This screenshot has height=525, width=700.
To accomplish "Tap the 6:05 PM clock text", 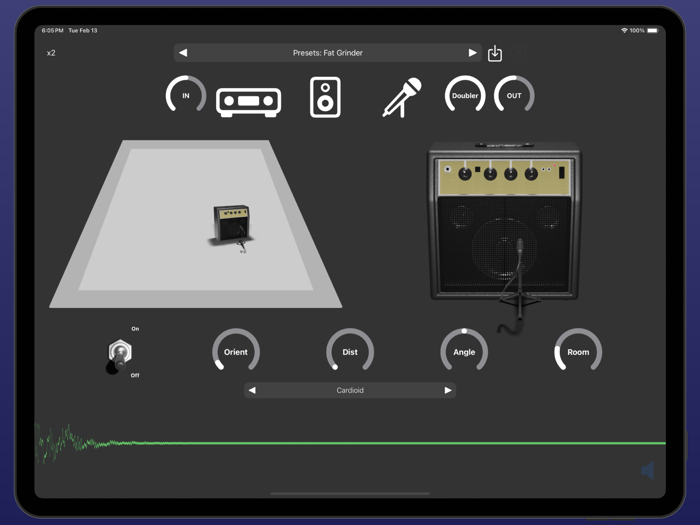I will point(52,30).
